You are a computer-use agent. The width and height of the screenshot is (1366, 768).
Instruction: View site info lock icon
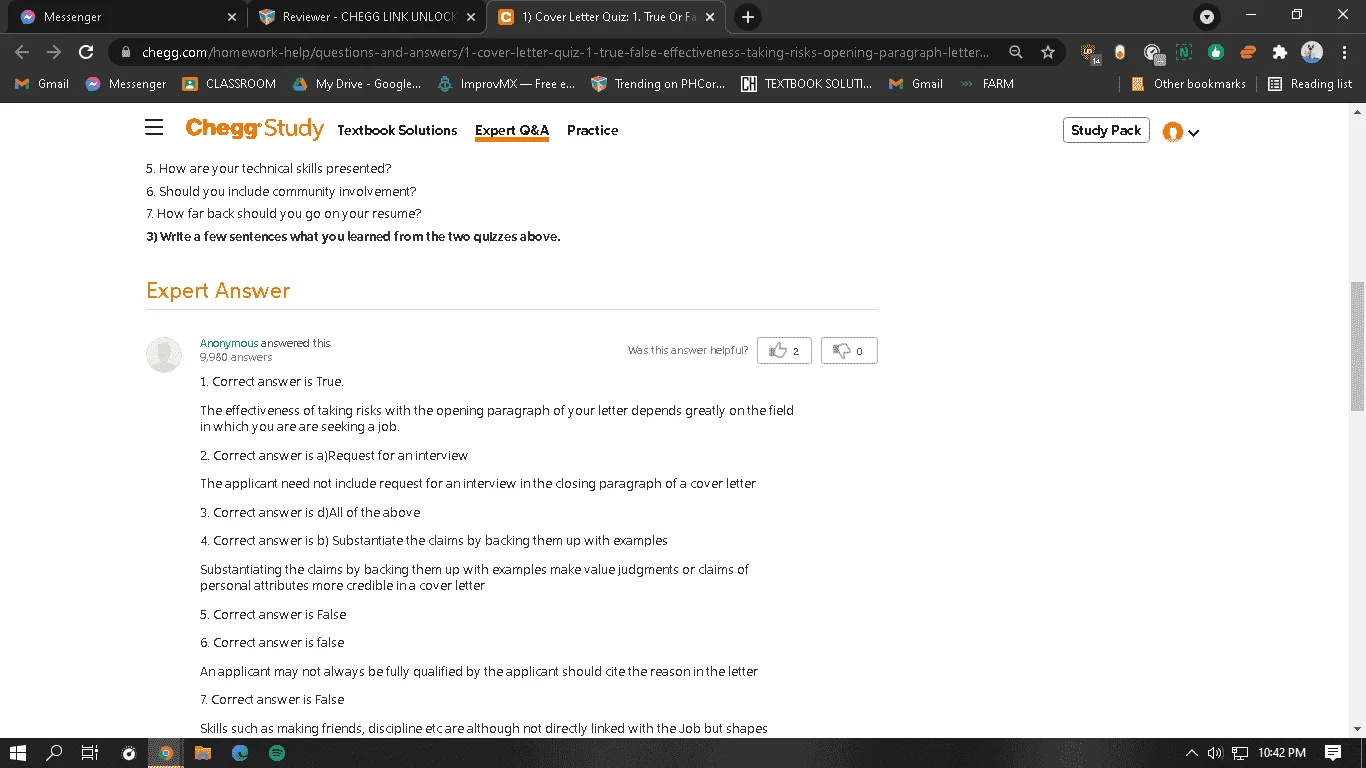click(x=126, y=52)
